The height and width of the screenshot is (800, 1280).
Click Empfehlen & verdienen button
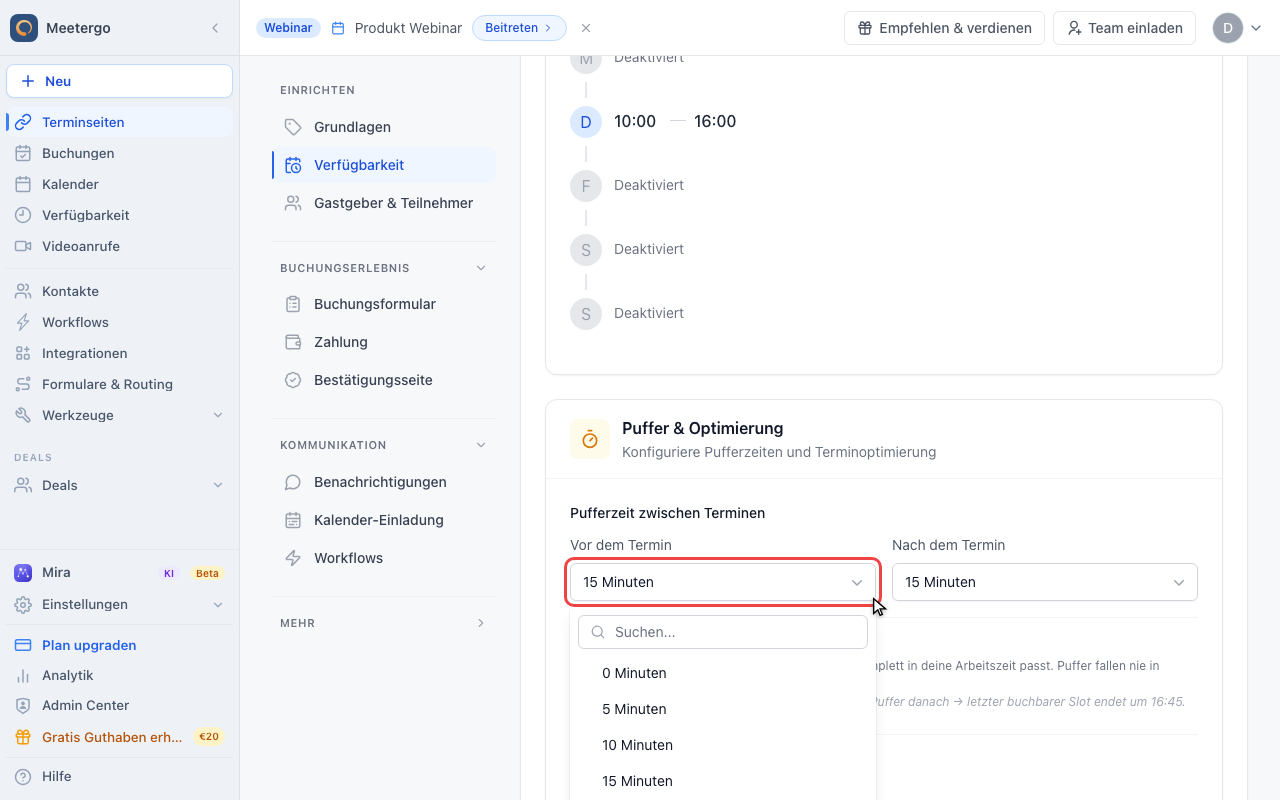pyautogui.click(x=944, y=28)
